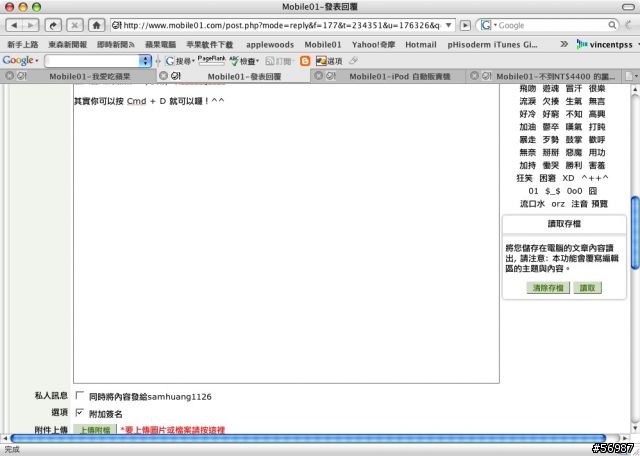640x456 pixels.
Task: Expand the Google toolbar search field dropdown
Action: pyautogui.click(x=145, y=61)
